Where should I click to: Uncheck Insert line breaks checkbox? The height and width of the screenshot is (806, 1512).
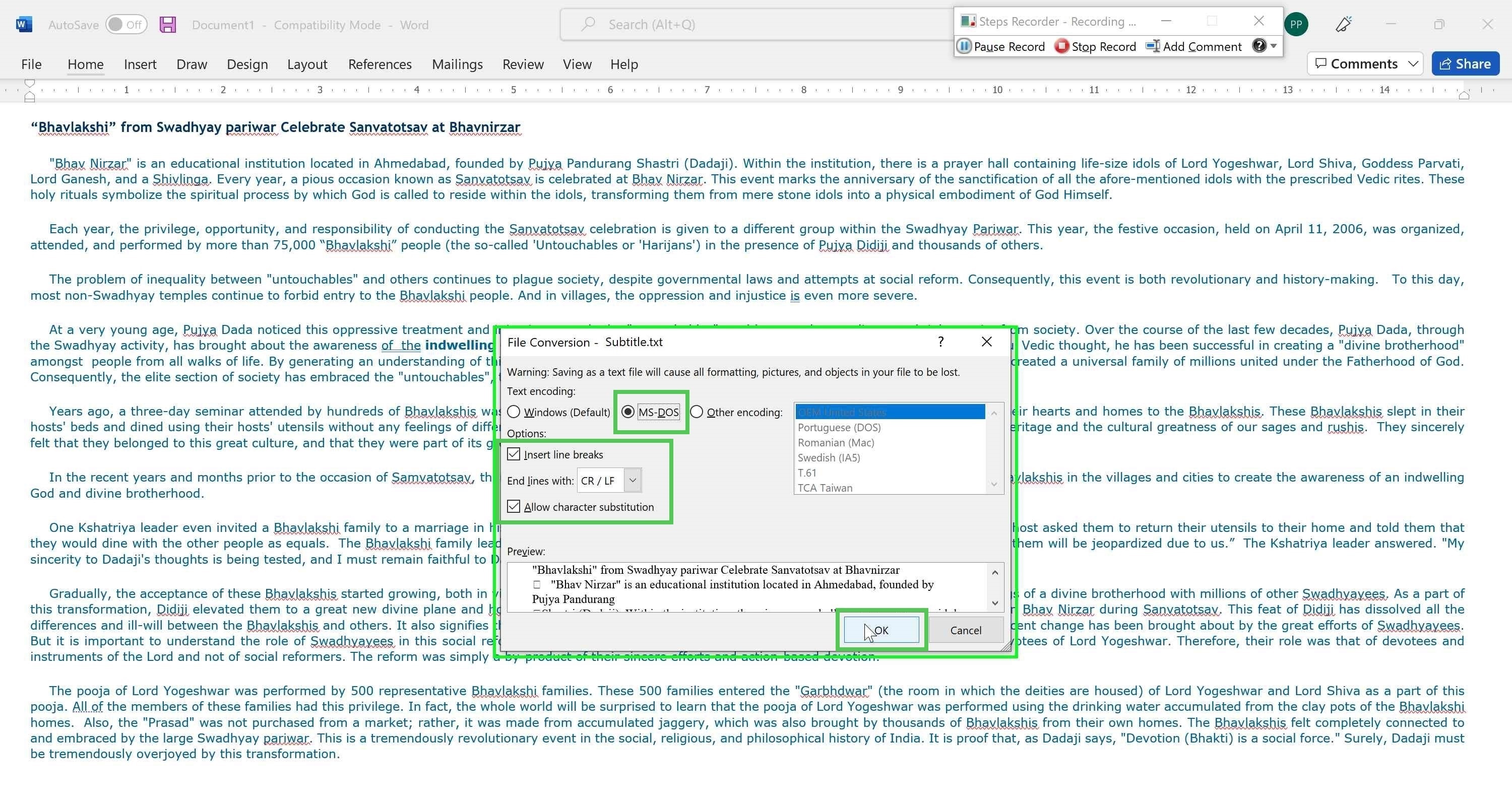point(514,454)
